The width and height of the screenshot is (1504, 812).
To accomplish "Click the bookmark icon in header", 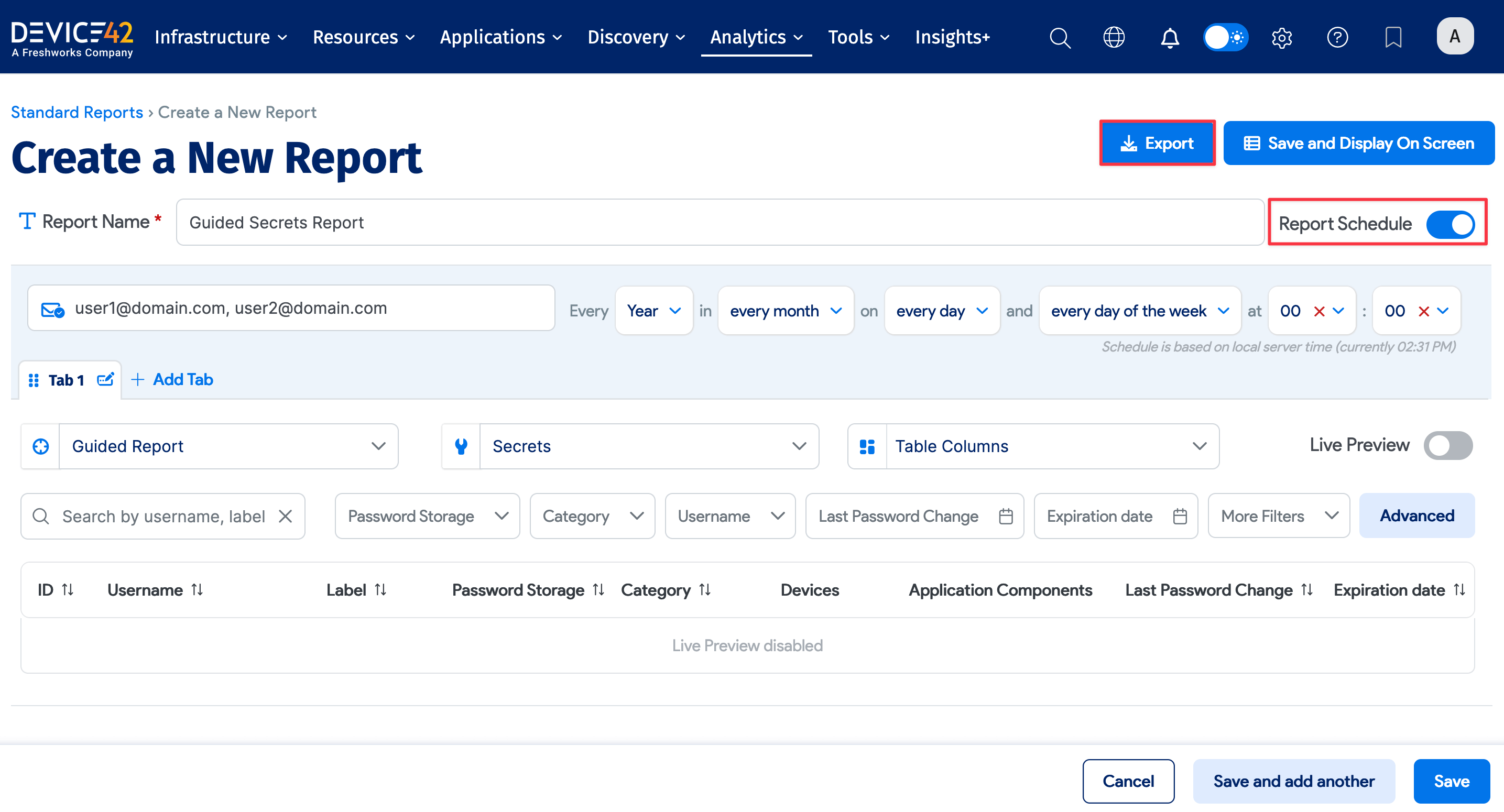I will 1393,37.
